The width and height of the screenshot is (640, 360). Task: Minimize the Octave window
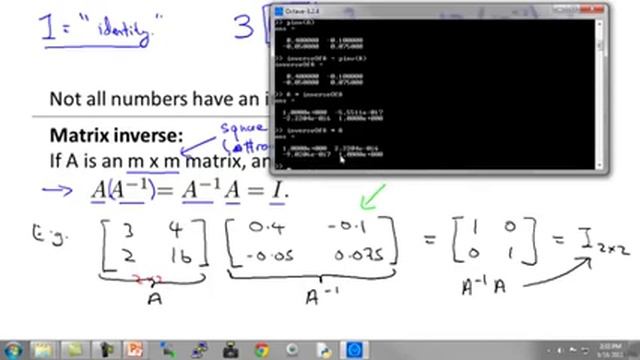559,9
